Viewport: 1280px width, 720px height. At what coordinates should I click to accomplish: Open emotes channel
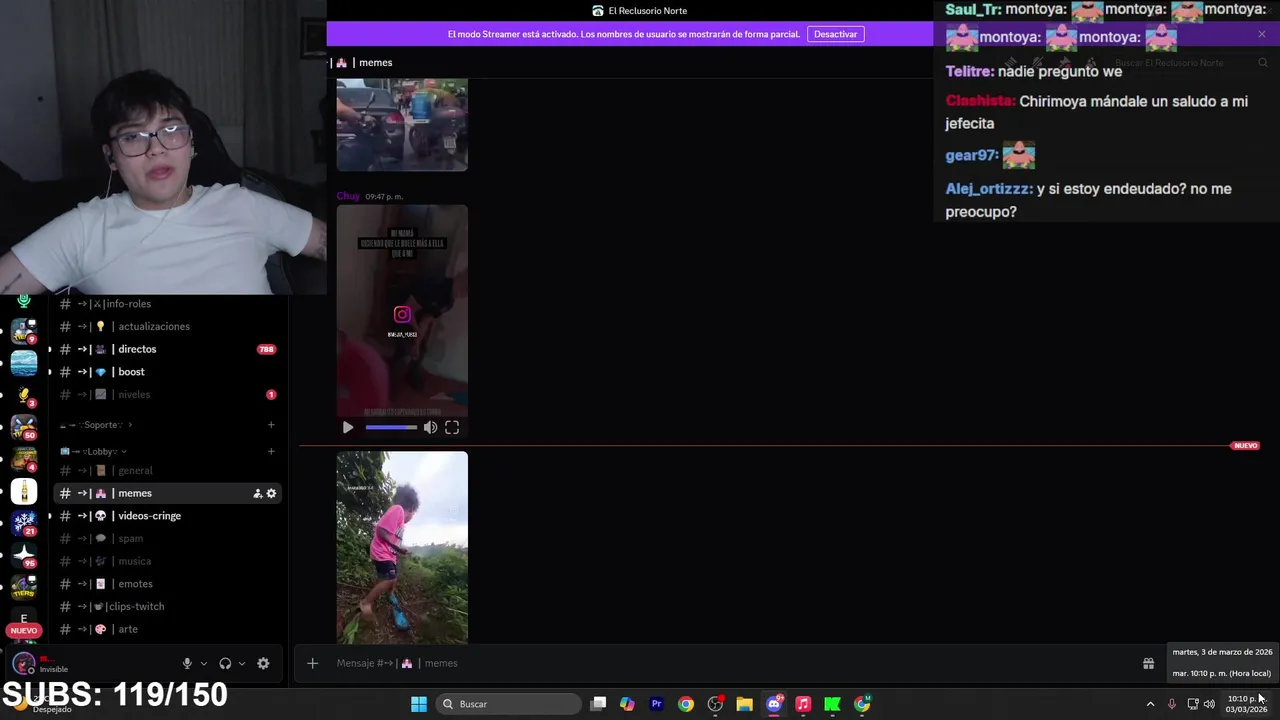coord(168,584)
